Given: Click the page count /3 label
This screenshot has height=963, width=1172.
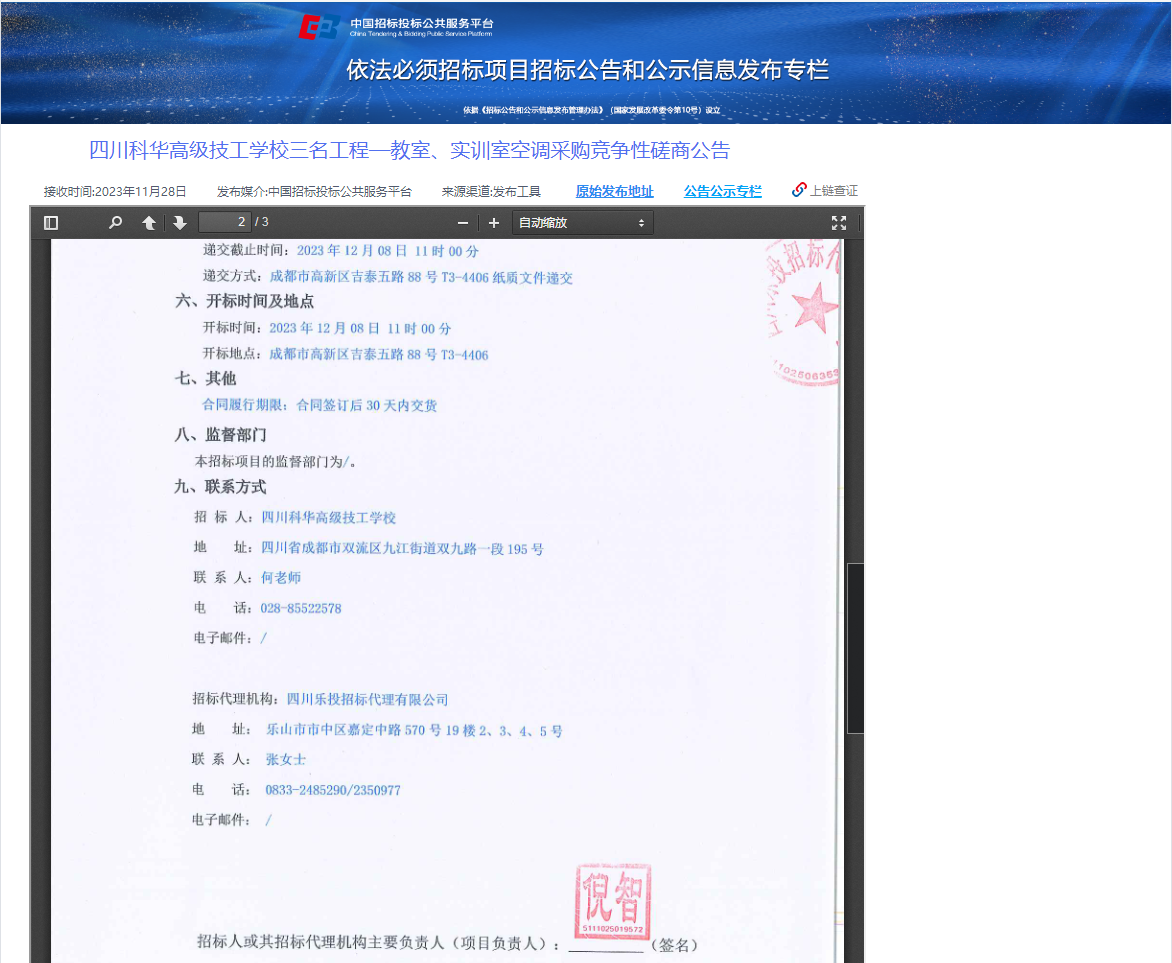Looking at the screenshot, I should [x=262, y=222].
